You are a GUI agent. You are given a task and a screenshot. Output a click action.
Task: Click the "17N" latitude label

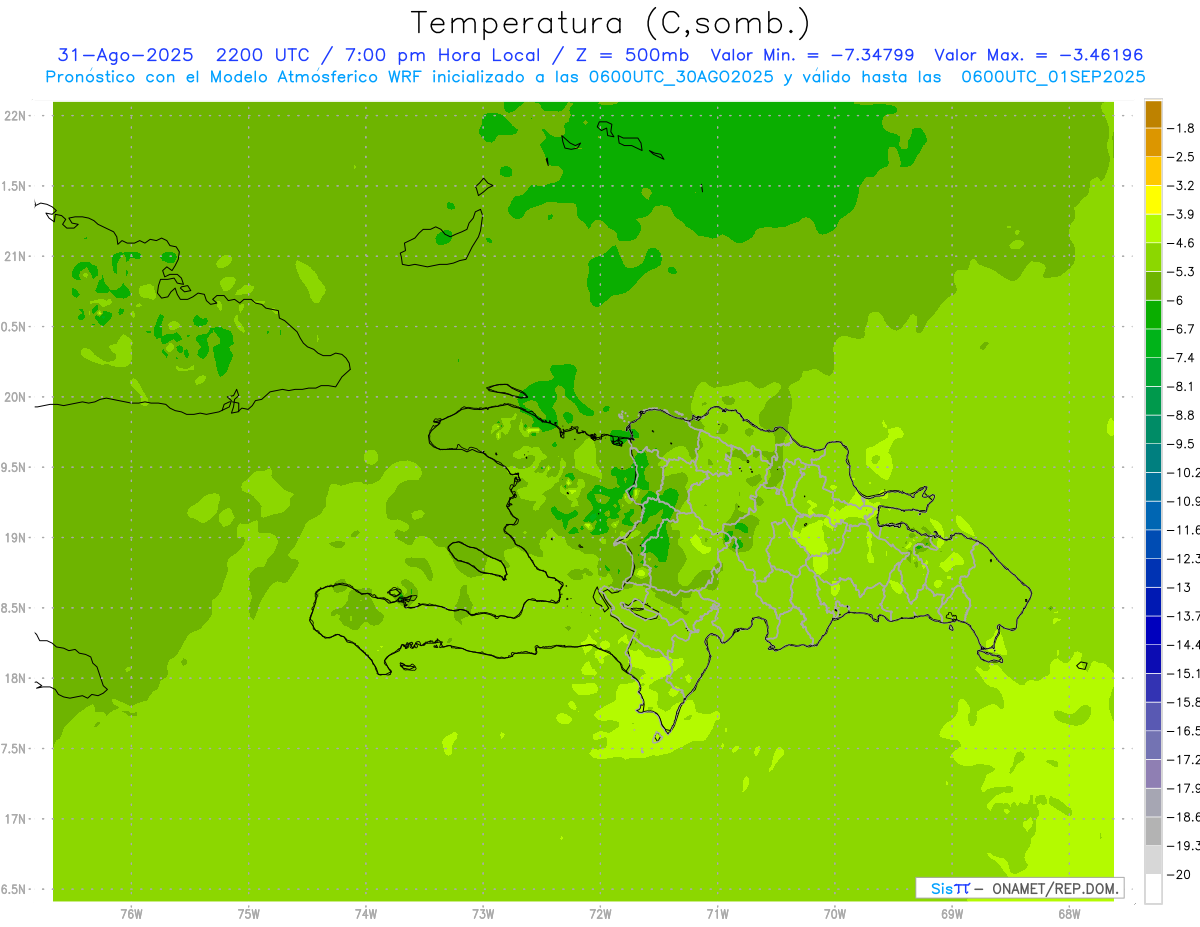coord(15,819)
